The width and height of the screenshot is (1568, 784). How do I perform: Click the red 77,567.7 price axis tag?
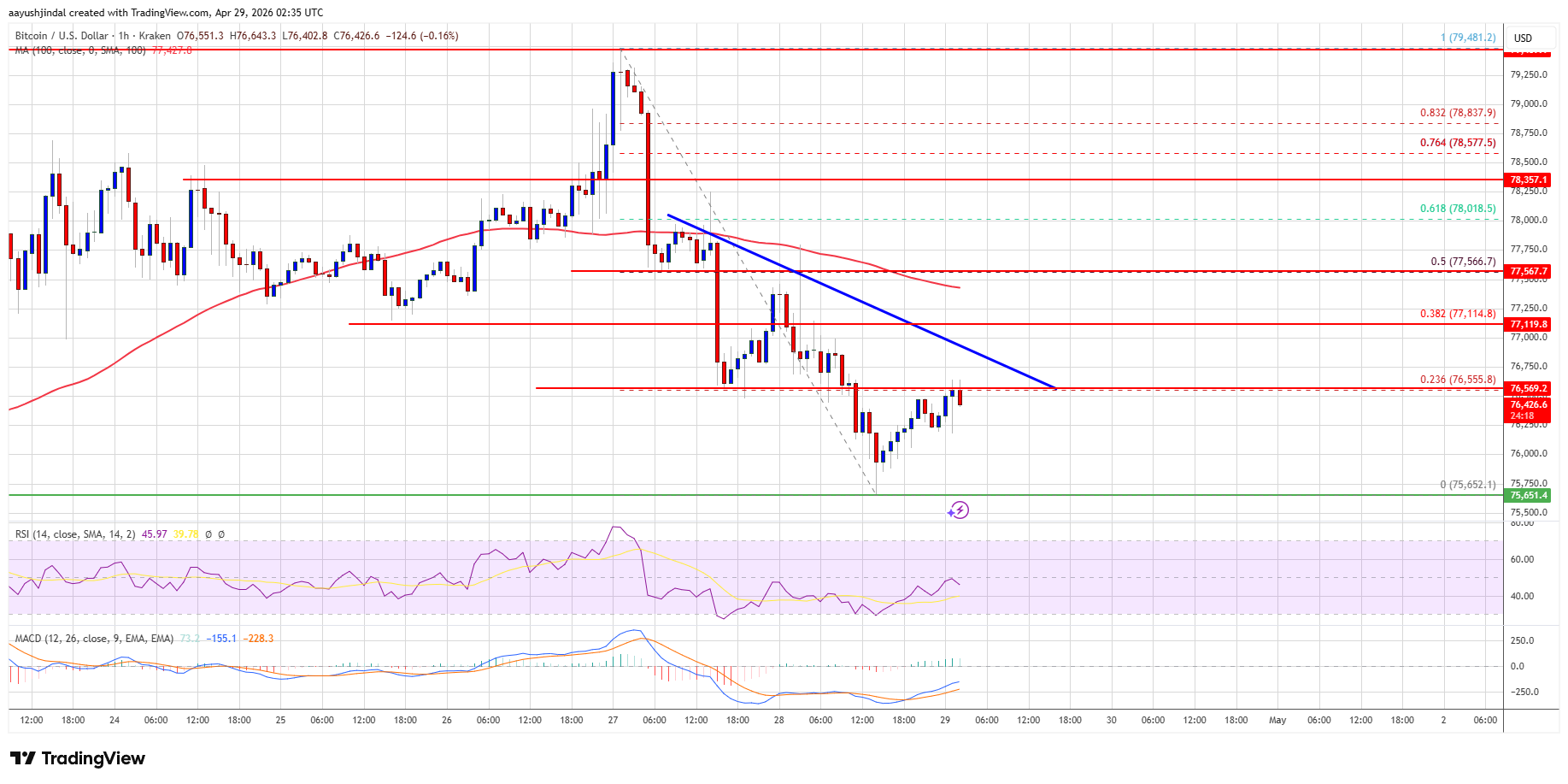(1528, 271)
